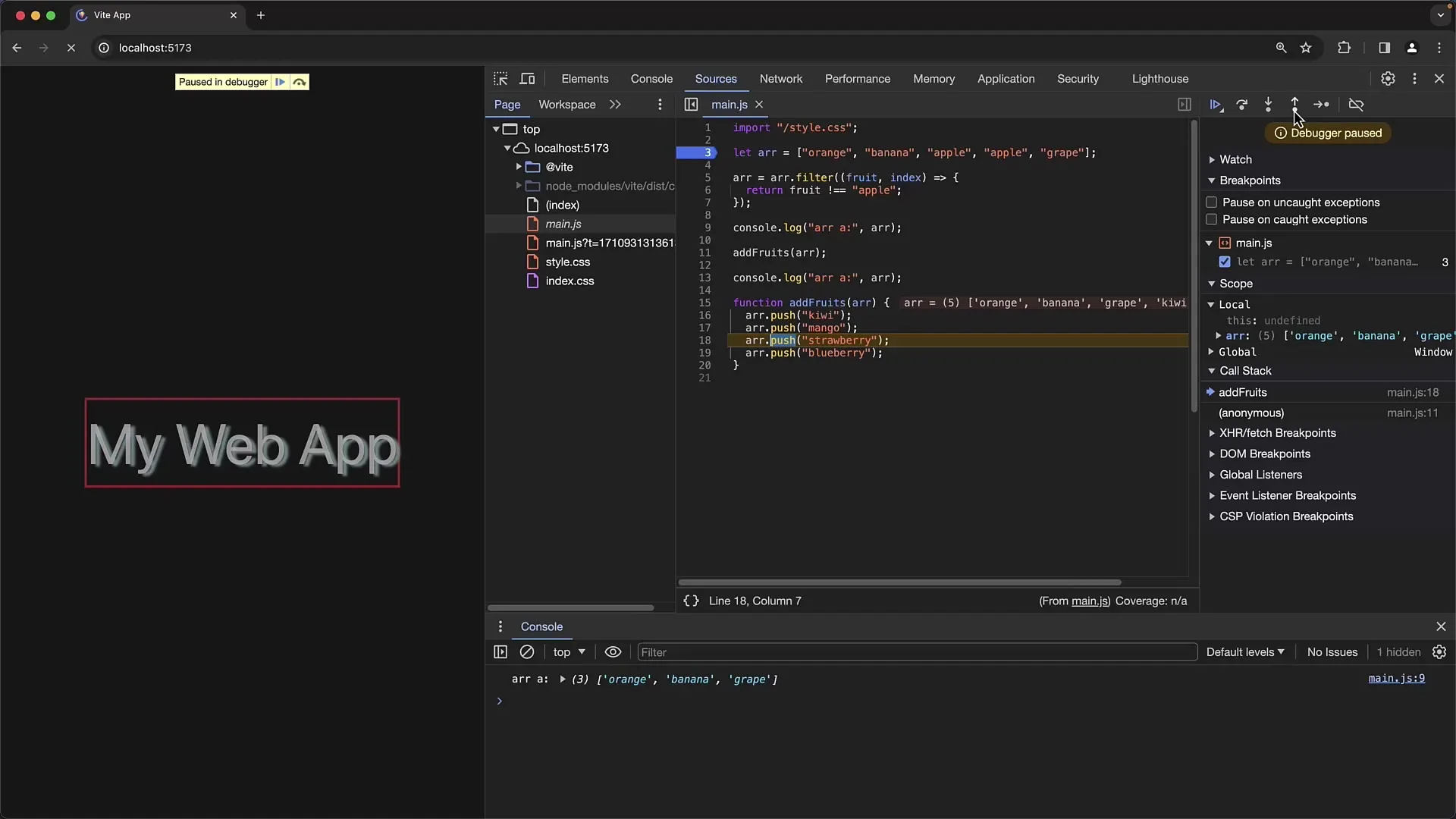Click the Step debugger arrow icon
The height and width of the screenshot is (819, 1456).
pos(1321,105)
